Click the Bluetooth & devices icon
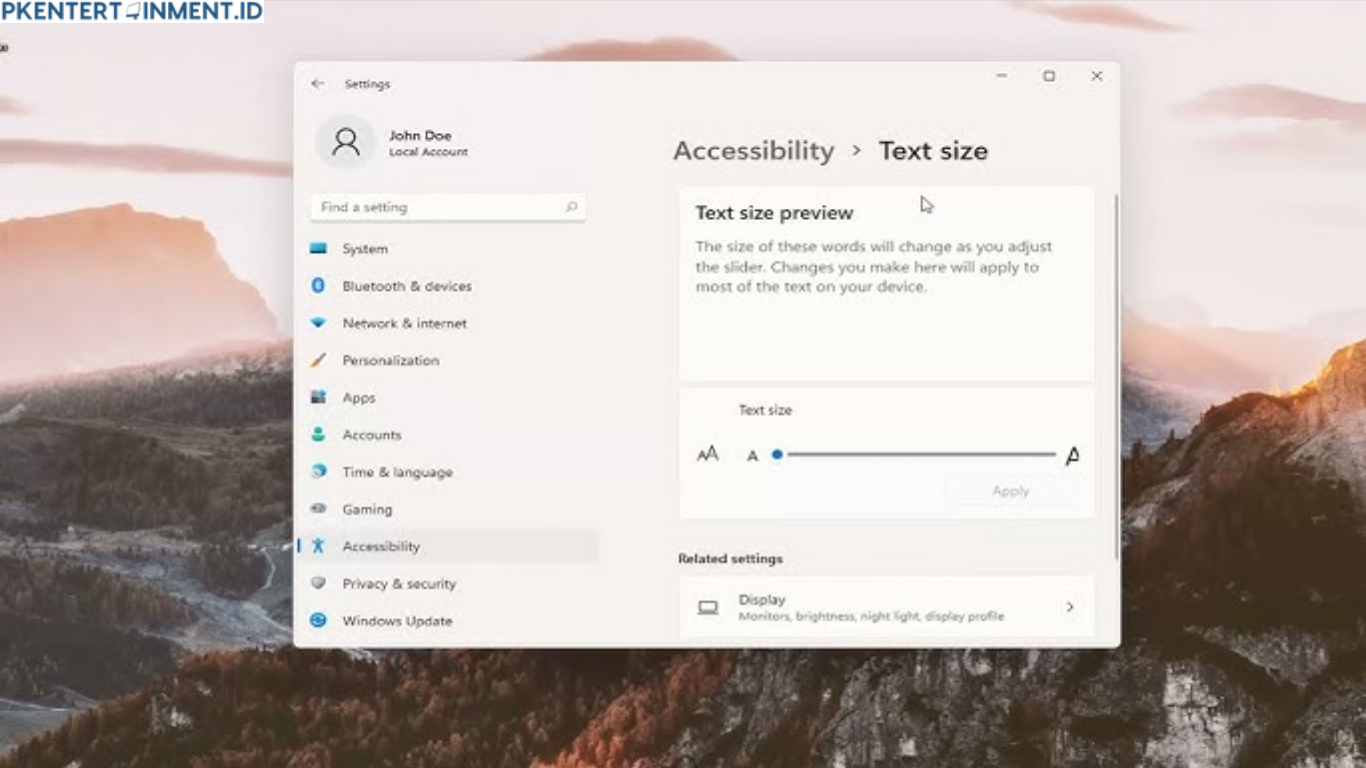This screenshot has width=1366, height=768. click(x=318, y=285)
